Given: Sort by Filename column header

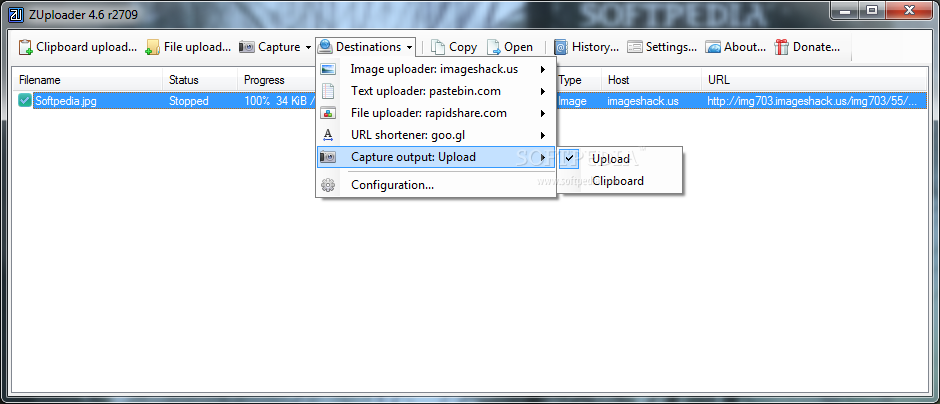Looking at the screenshot, I should coord(88,80).
